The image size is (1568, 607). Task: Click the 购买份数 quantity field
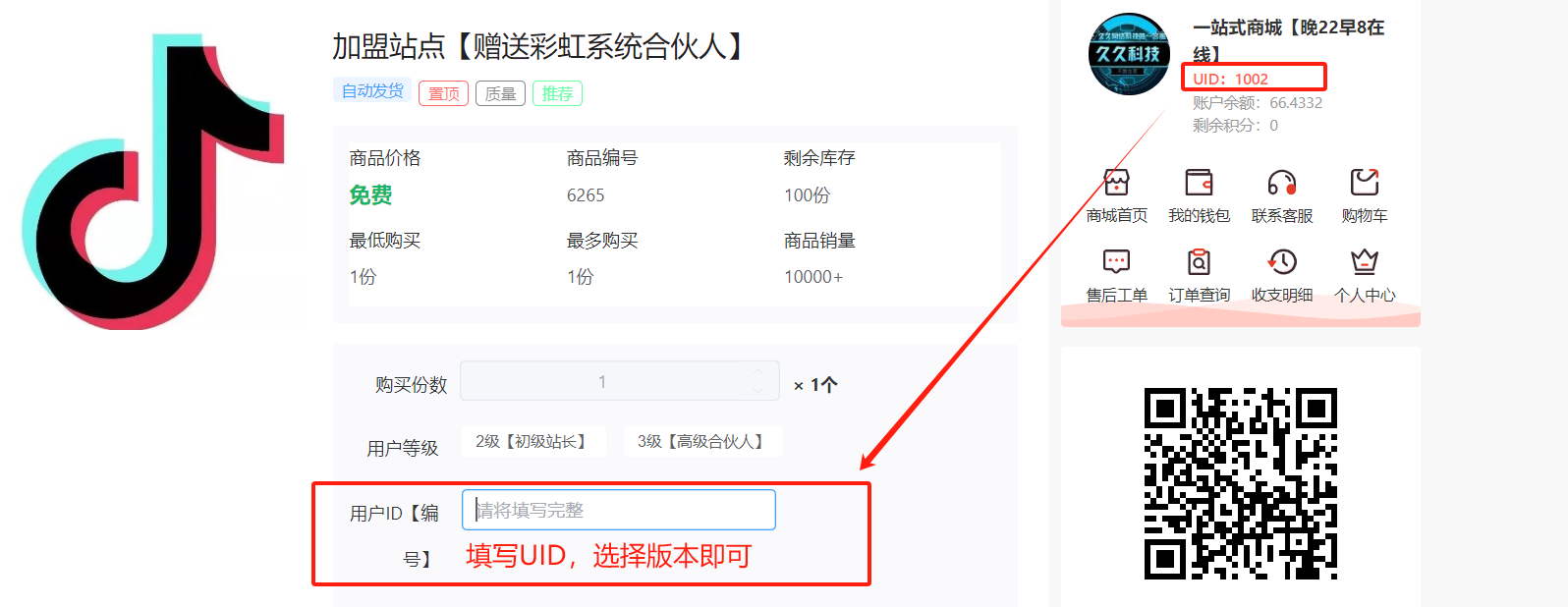[601, 381]
